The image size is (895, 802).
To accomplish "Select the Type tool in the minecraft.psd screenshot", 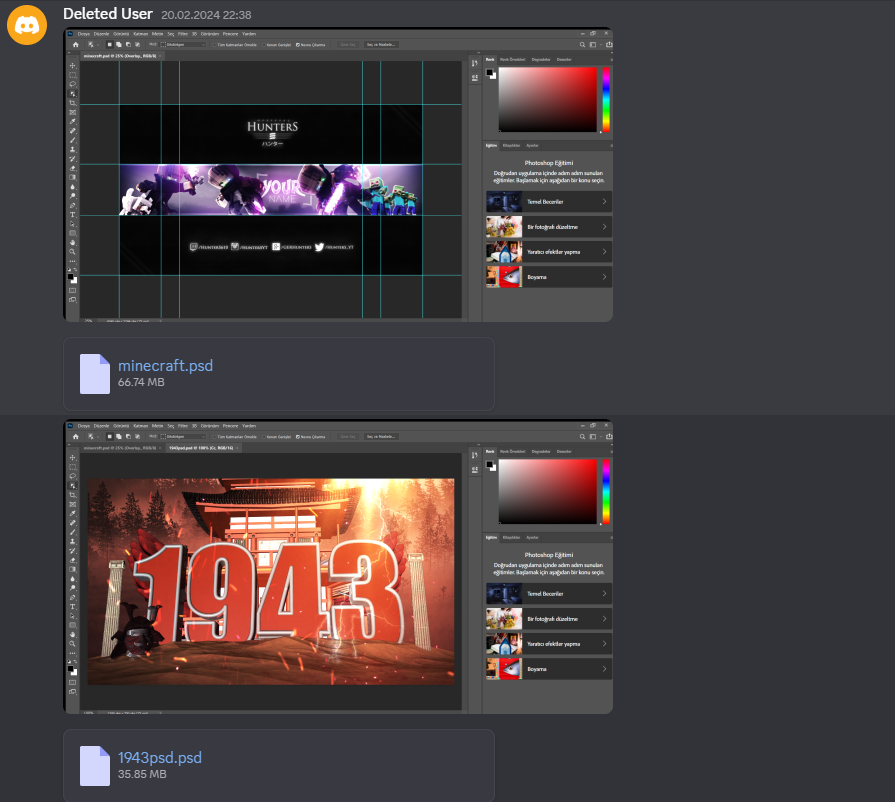I will 72,215.
